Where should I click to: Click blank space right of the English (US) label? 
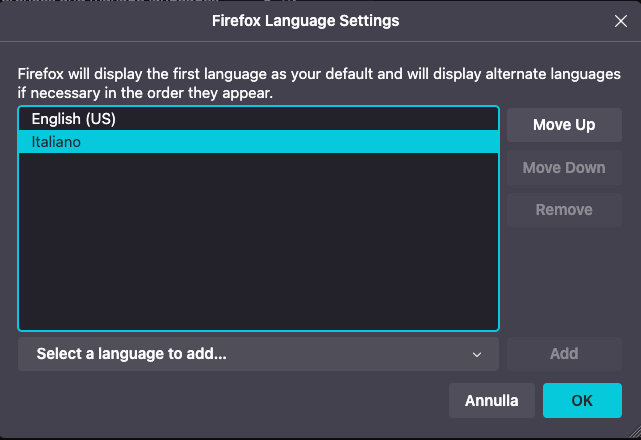pos(300,119)
